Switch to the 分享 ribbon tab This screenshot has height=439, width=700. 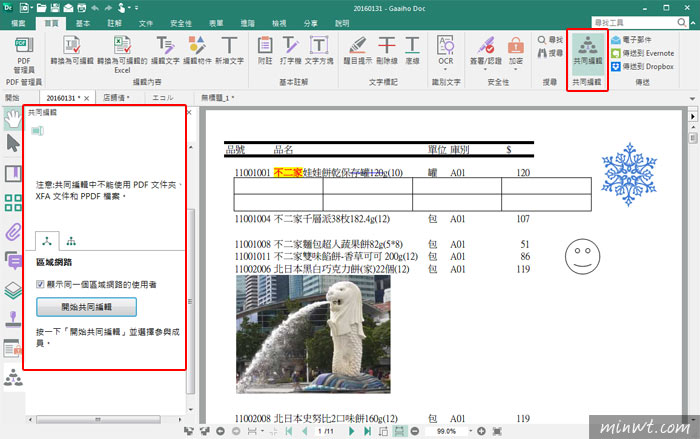coord(311,23)
